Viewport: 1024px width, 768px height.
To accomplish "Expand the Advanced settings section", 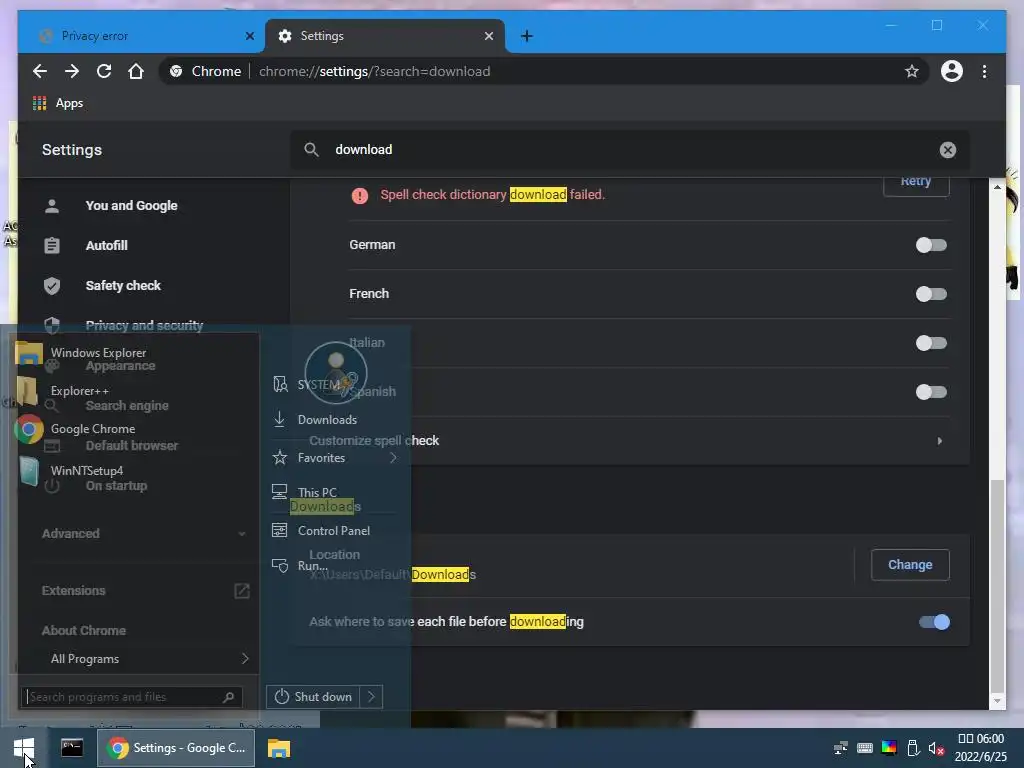I will 144,534.
